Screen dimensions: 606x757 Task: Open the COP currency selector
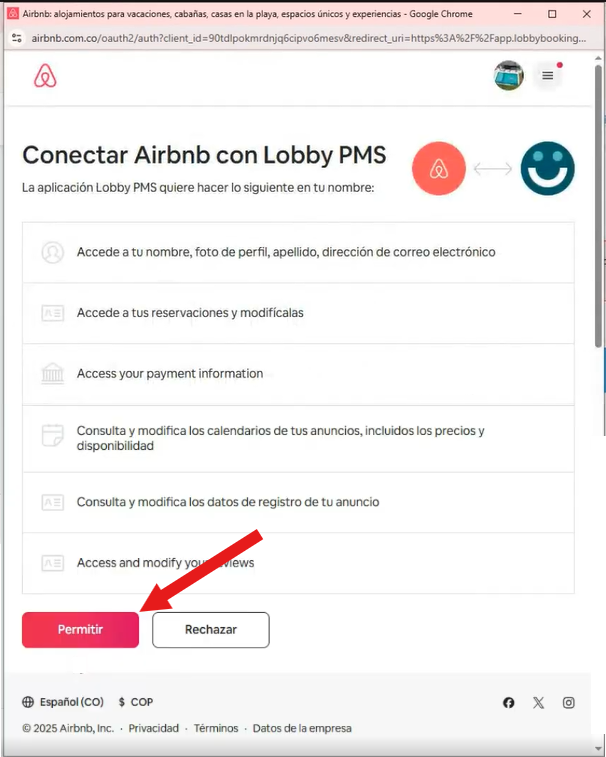135,702
